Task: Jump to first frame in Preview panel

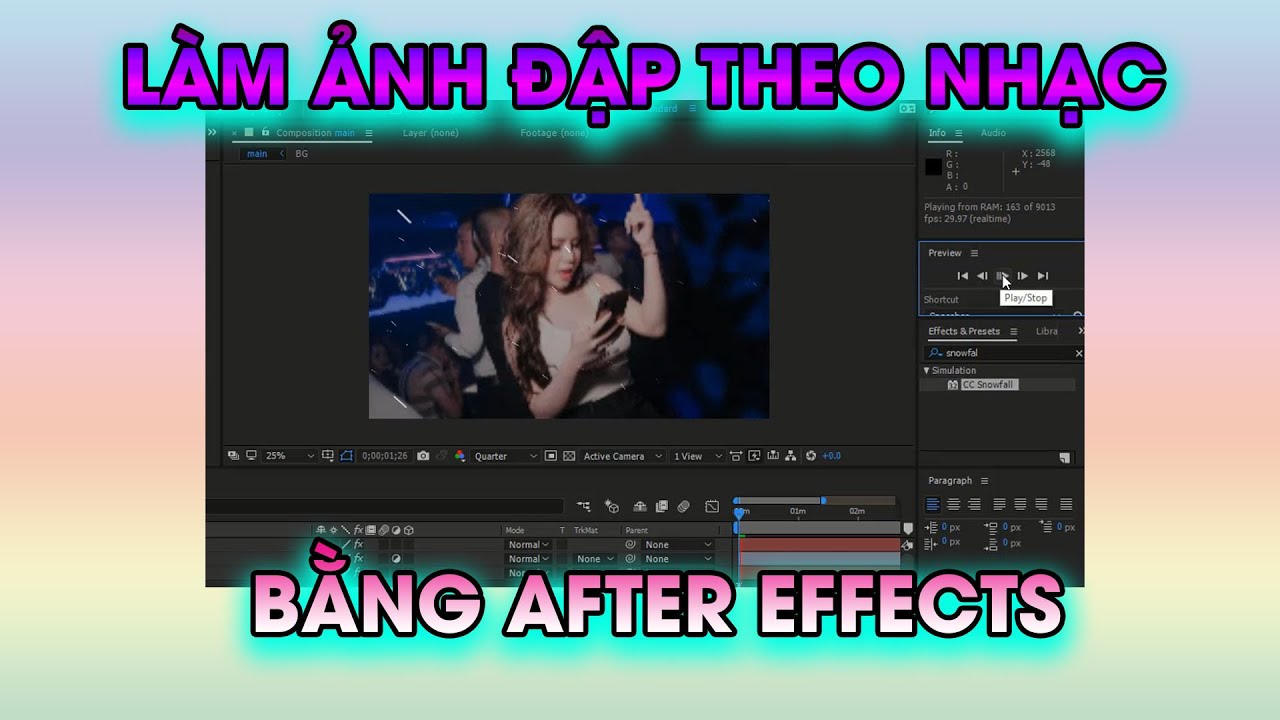Action: 962,276
